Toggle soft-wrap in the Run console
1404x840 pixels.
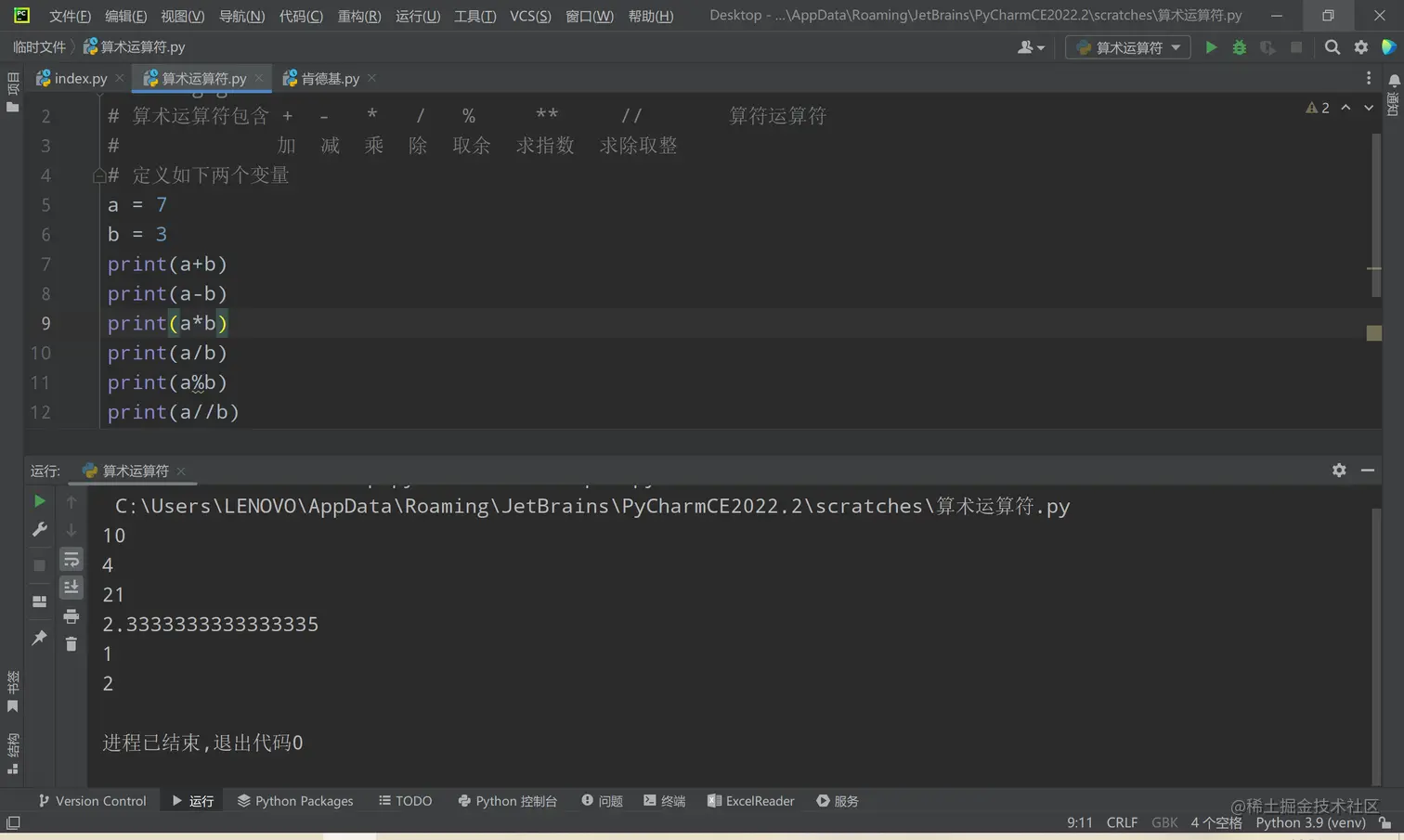(71, 559)
